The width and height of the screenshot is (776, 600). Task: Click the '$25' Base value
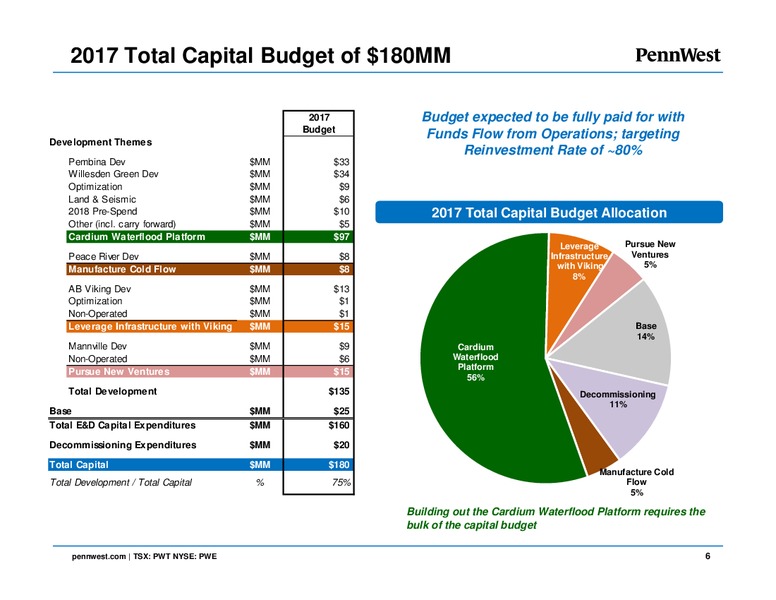click(x=341, y=411)
